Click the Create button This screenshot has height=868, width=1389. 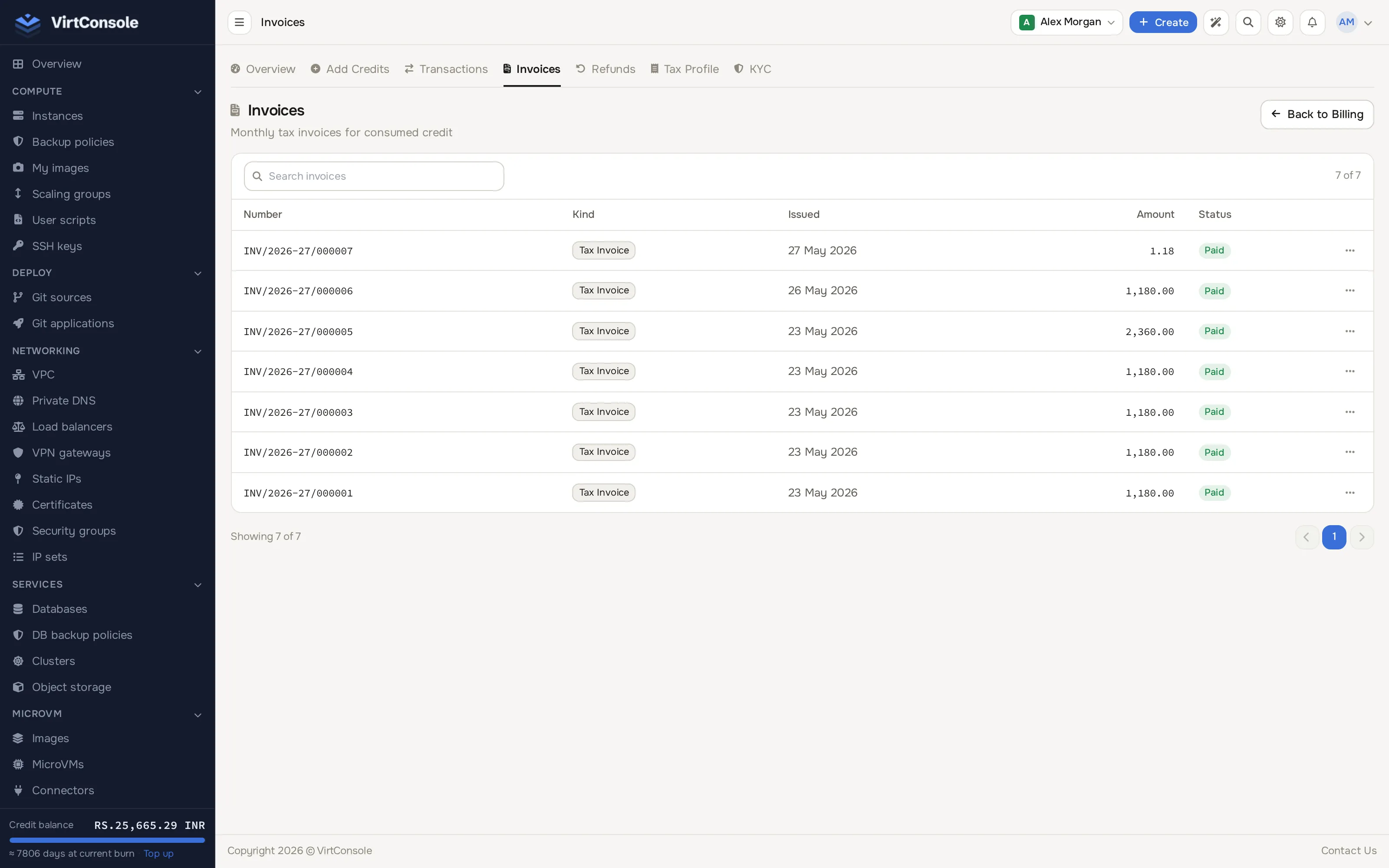point(1163,23)
